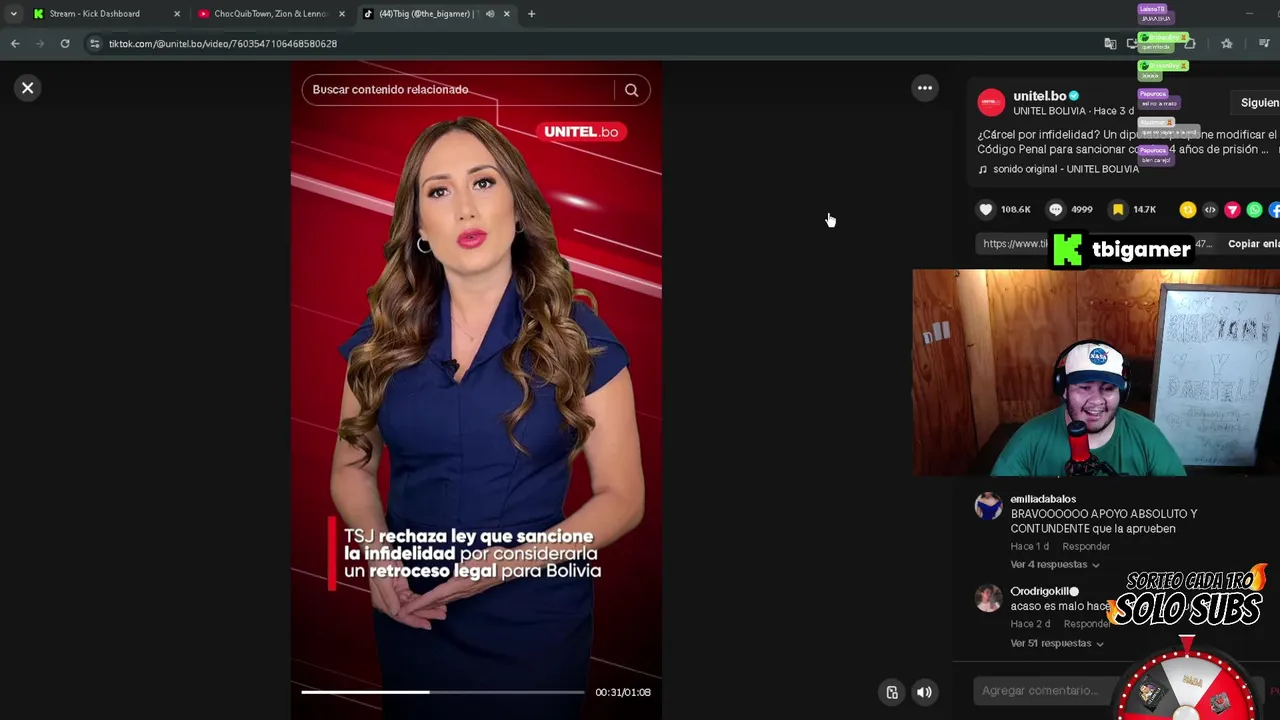Viewport: 1280px width, 720px height.
Task: Click the 4999 comments count
Action: click(x=1082, y=210)
